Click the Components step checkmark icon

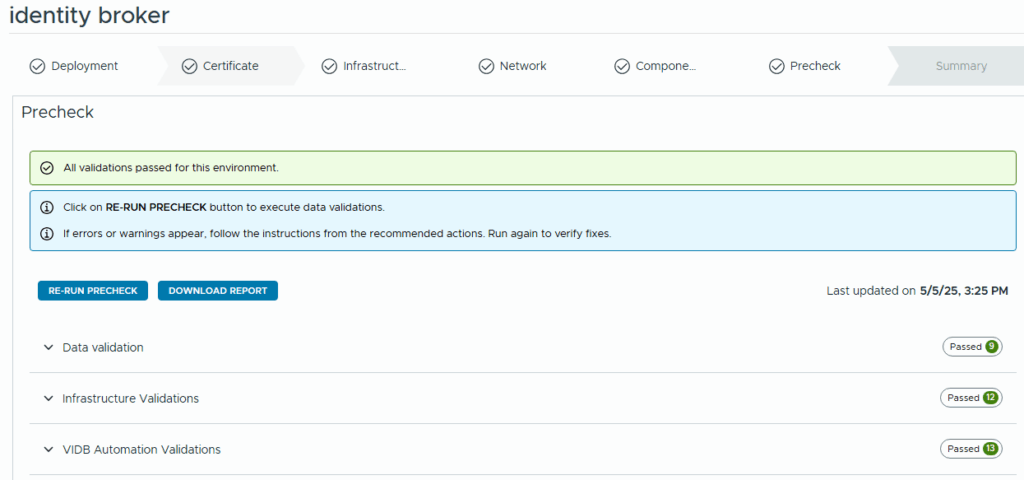click(622, 66)
